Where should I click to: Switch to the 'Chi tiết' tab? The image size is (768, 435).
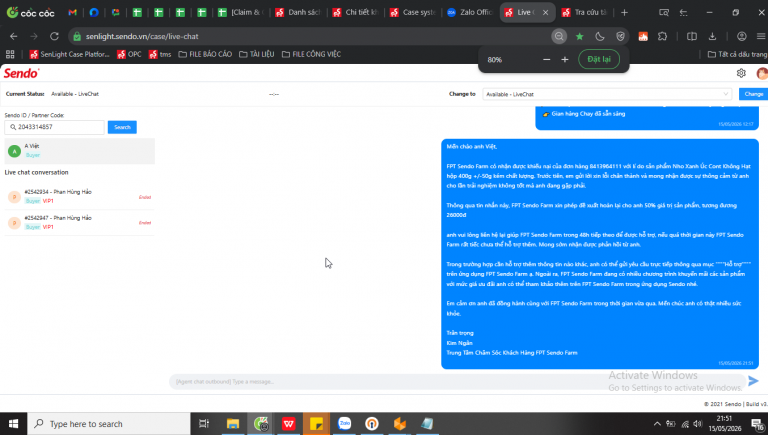point(355,12)
